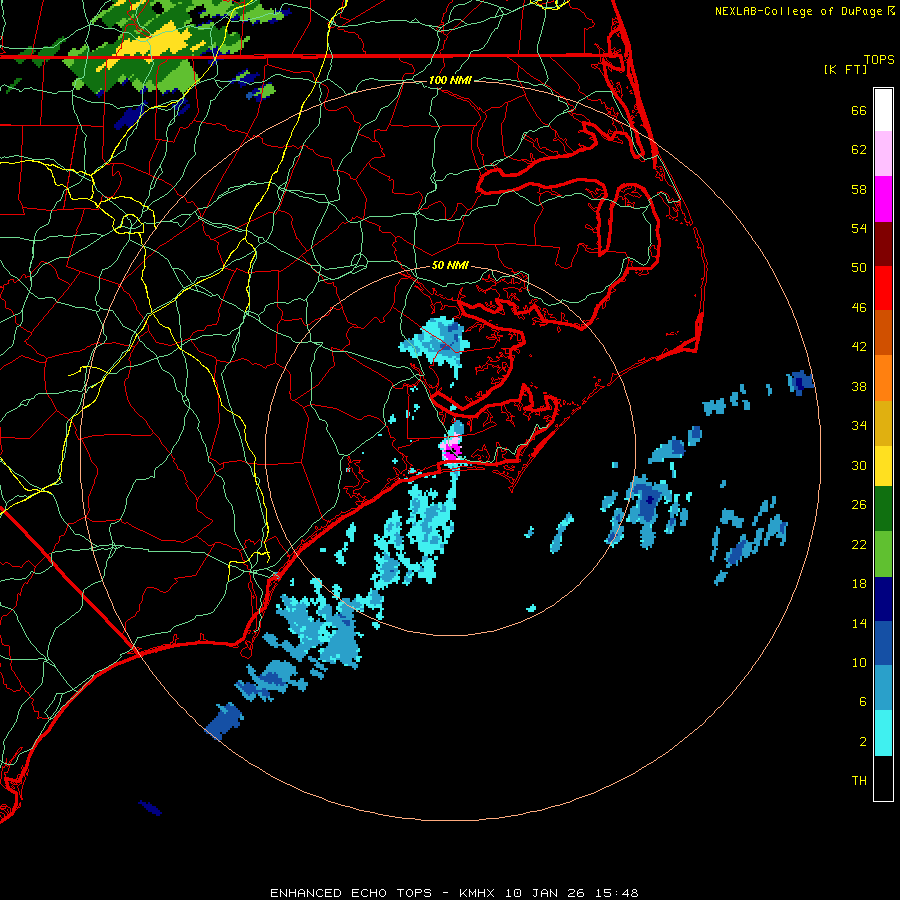Click the dark red 54K ft legend swatch
The height and width of the screenshot is (900, 900).
[883, 243]
